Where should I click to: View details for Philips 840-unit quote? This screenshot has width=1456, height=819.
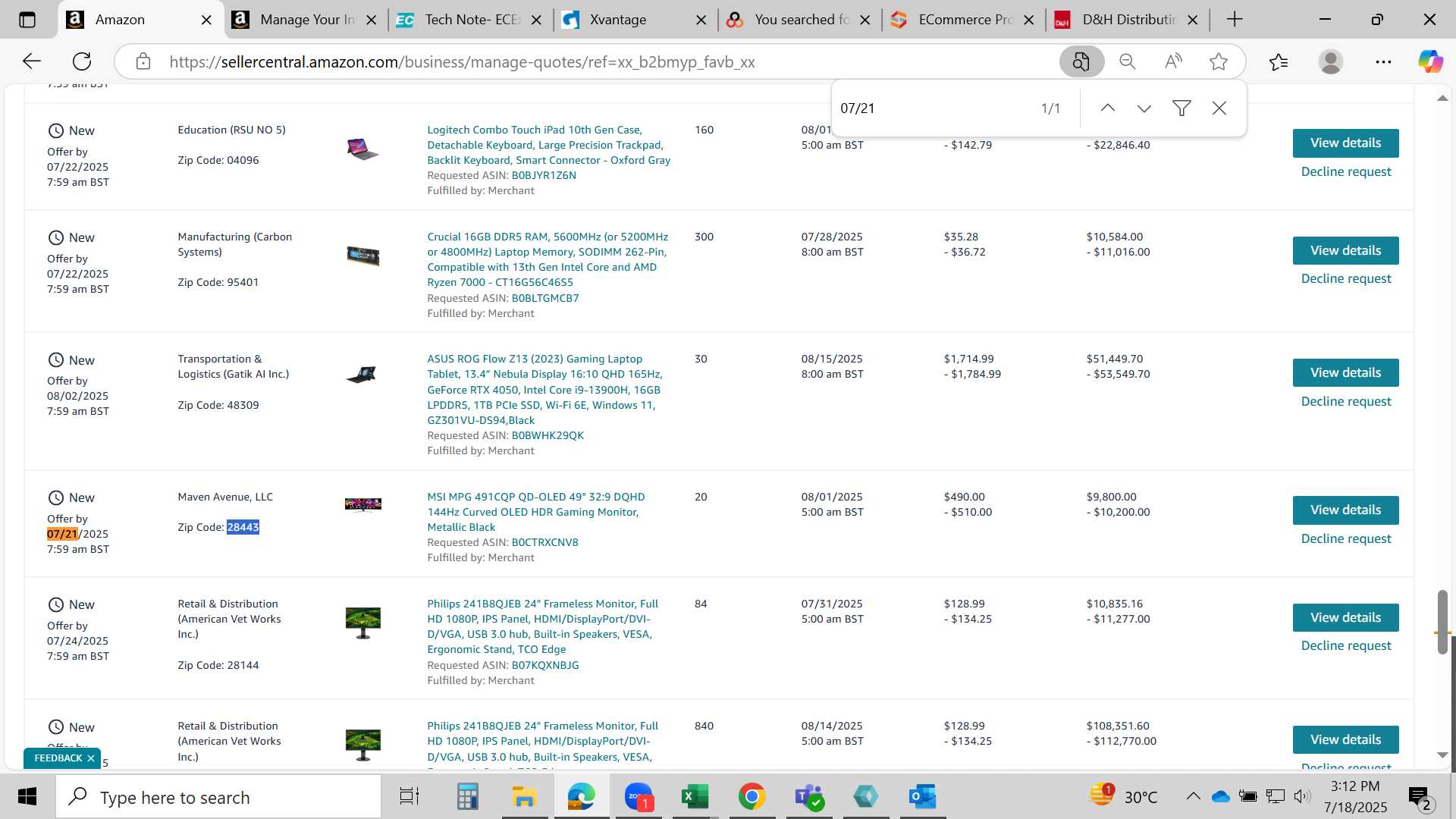(x=1345, y=740)
